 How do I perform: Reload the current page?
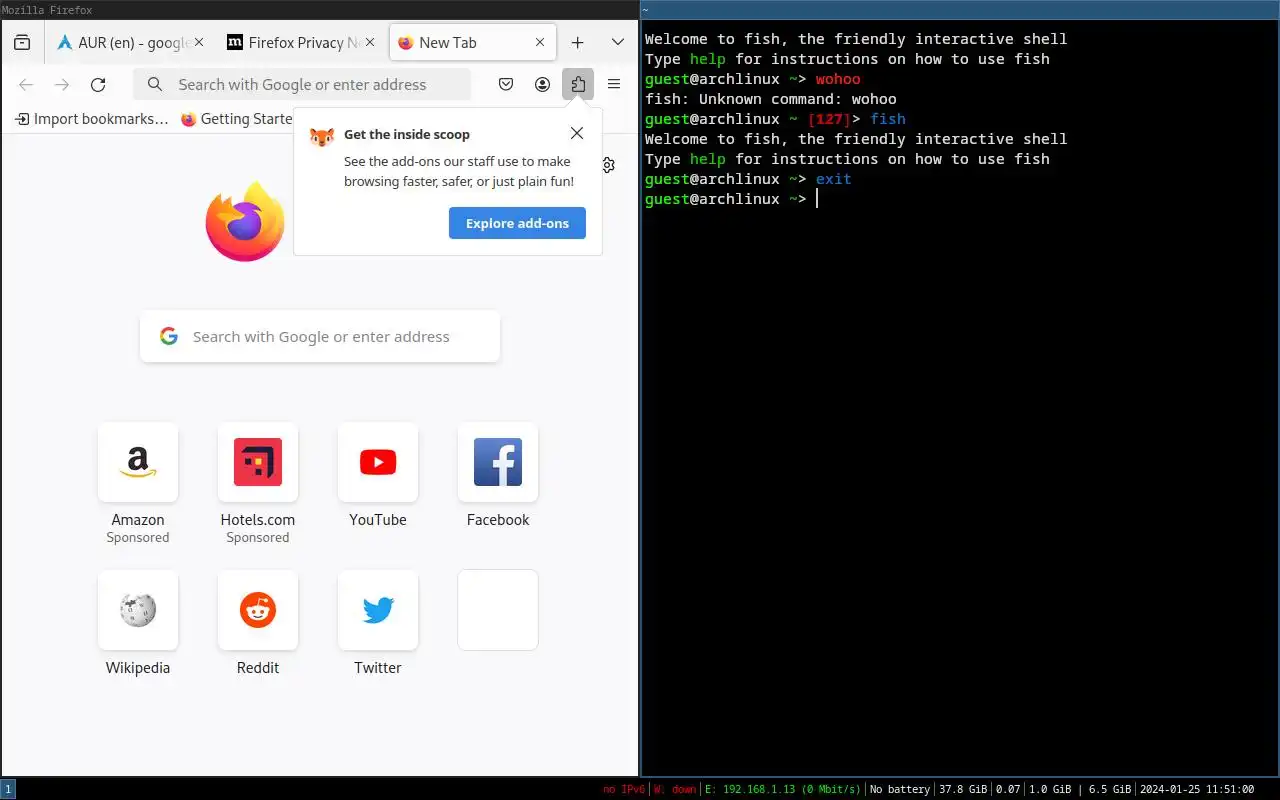(x=98, y=85)
